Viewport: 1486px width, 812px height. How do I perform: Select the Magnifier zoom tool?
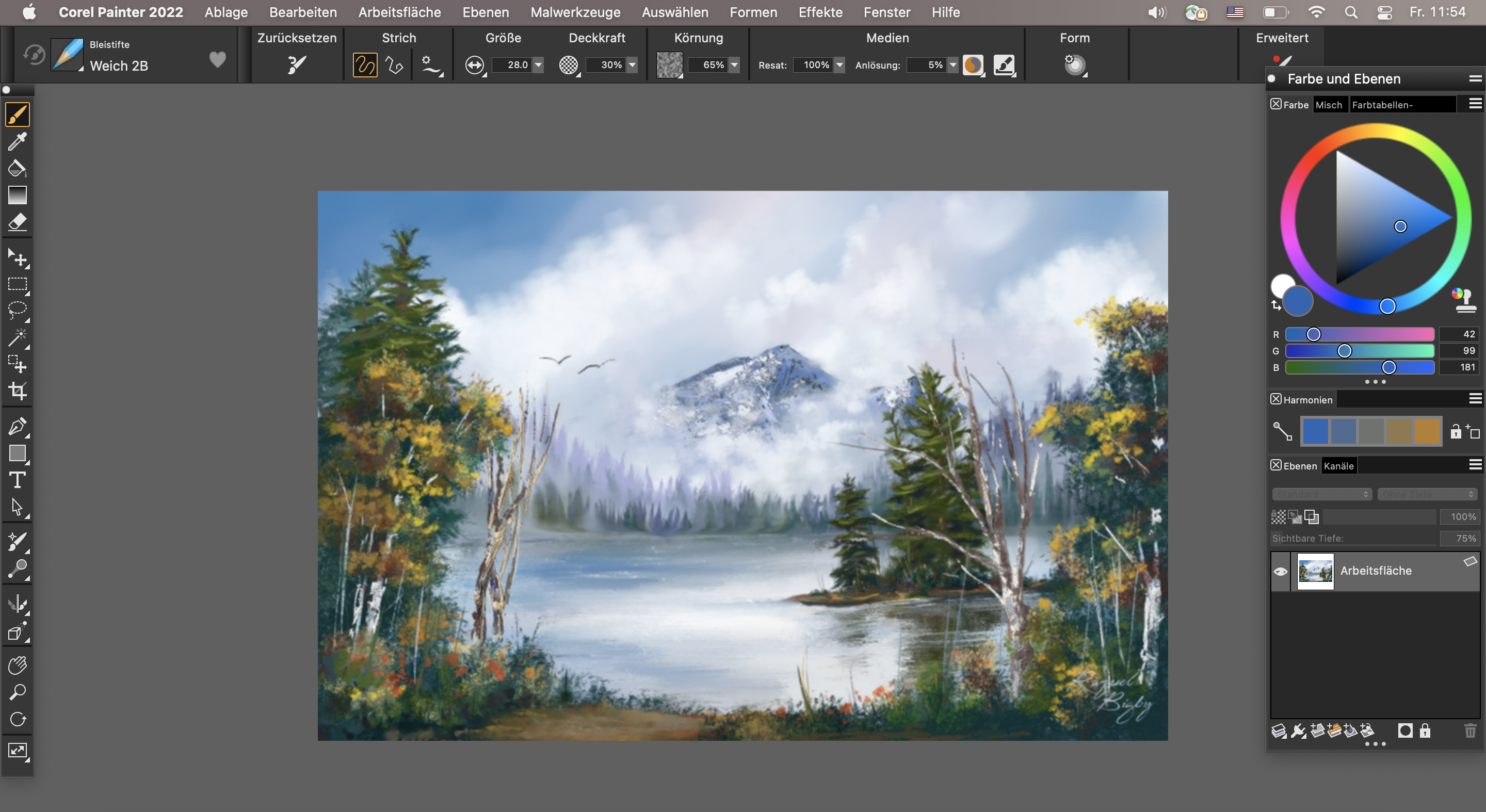[x=18, y=691]
